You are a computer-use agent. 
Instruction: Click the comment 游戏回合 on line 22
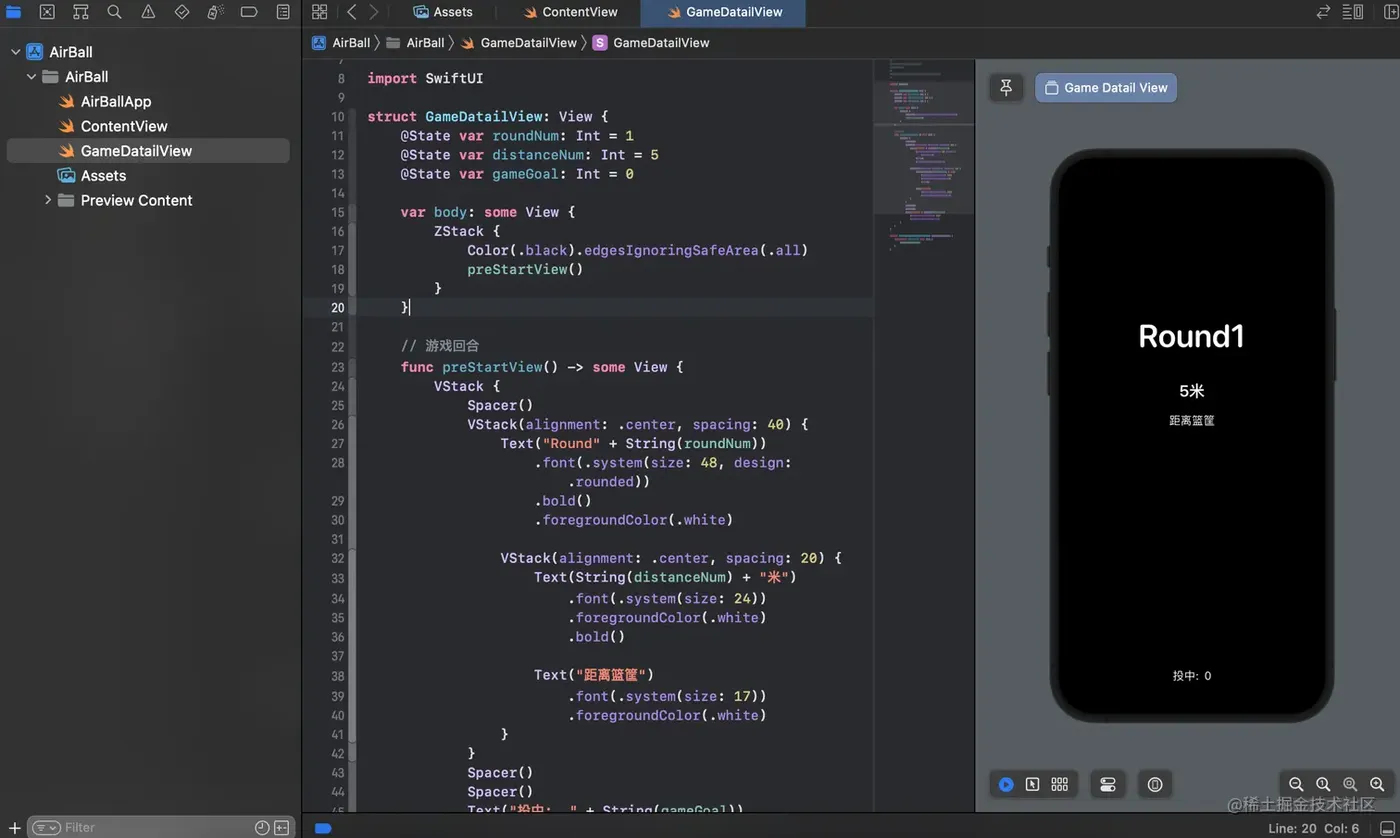click(x=440, y=346)
